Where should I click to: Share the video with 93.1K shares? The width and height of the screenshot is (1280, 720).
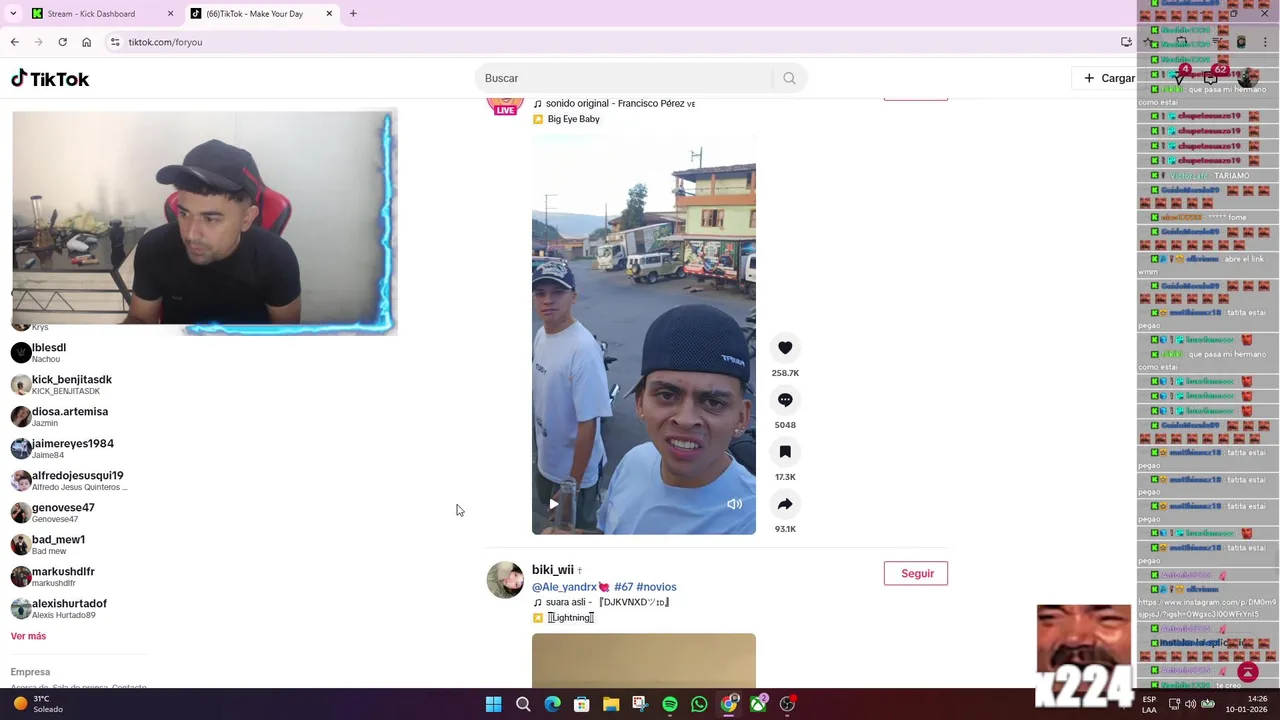785,504
